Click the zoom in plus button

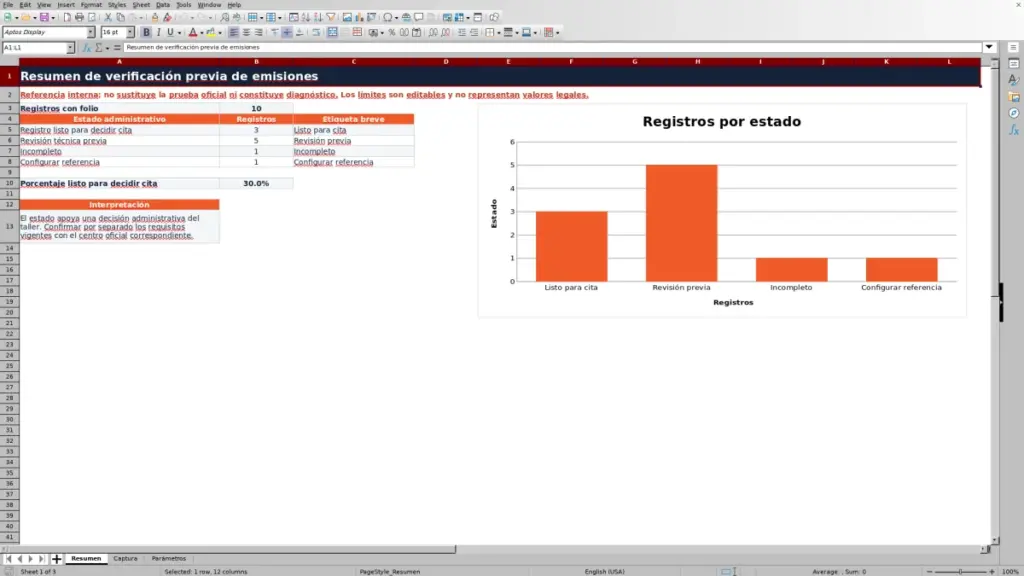click(992, 572)
